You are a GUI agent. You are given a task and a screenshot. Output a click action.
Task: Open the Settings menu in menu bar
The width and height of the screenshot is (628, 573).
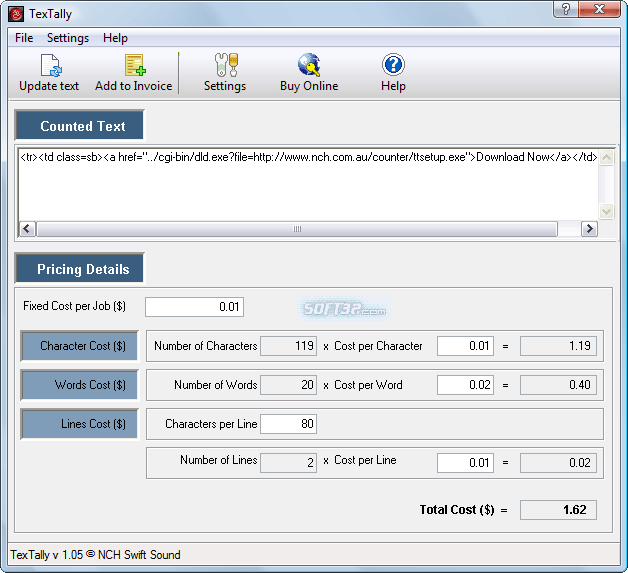point(68,38)
